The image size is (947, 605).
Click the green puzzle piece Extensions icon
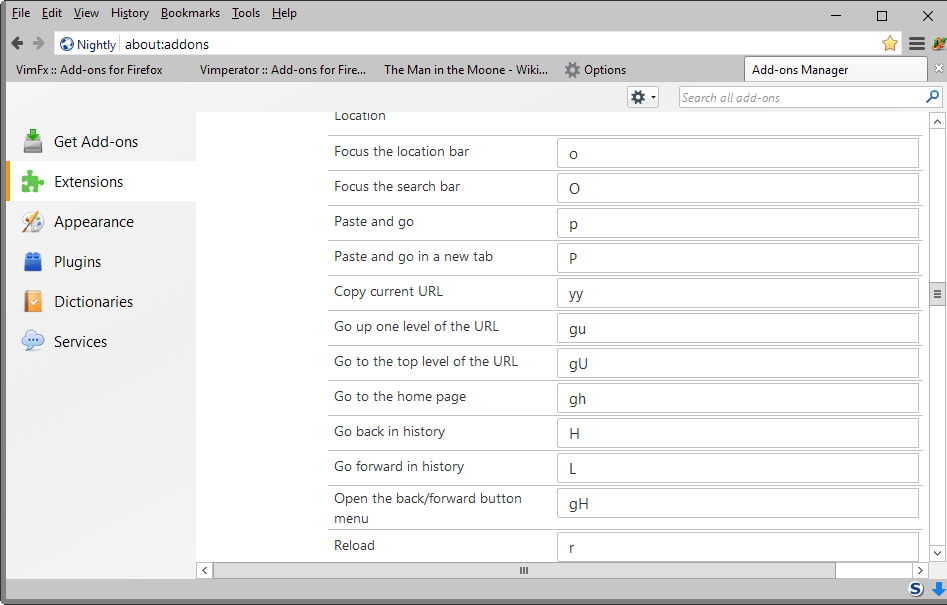pyautogui.click(x=33, y=181)
